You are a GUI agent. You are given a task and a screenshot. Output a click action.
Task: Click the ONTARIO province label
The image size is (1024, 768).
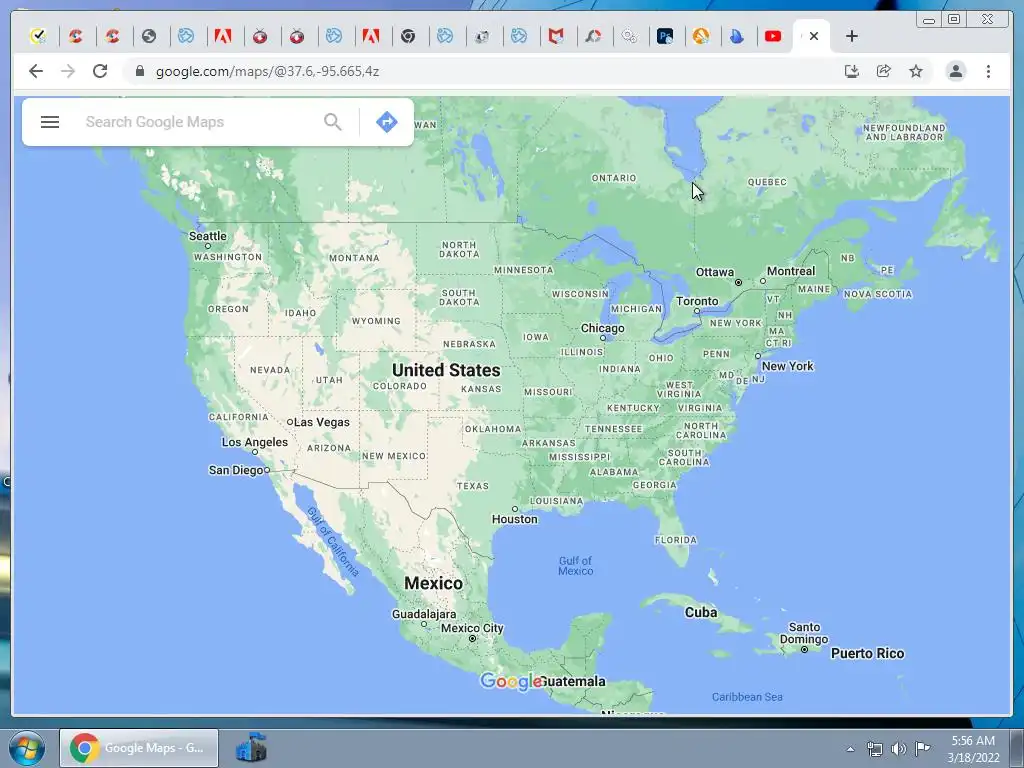click(x=613, y=178)
